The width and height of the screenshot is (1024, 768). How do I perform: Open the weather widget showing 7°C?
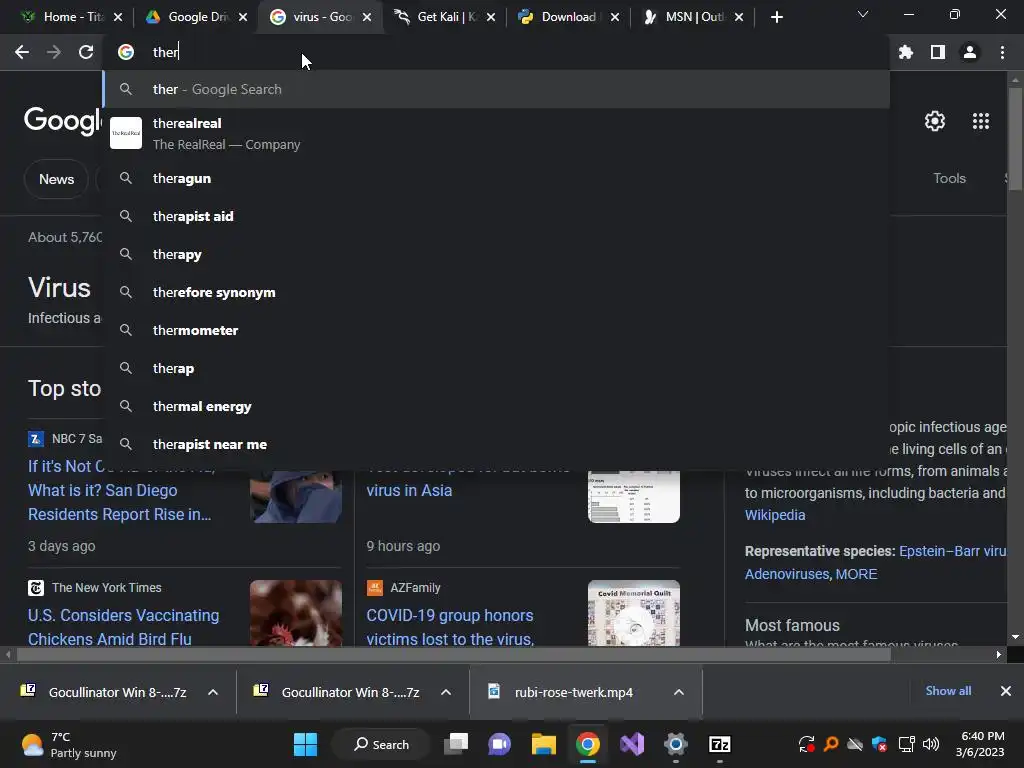coord(69,744)
